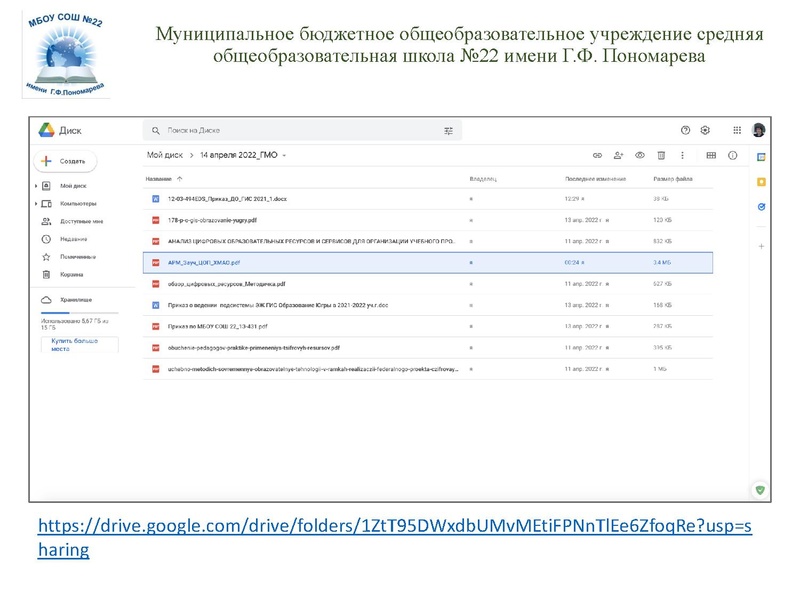Open the more actions three-dot menu
Screen dimensions: 800x600
click(682, 155)
